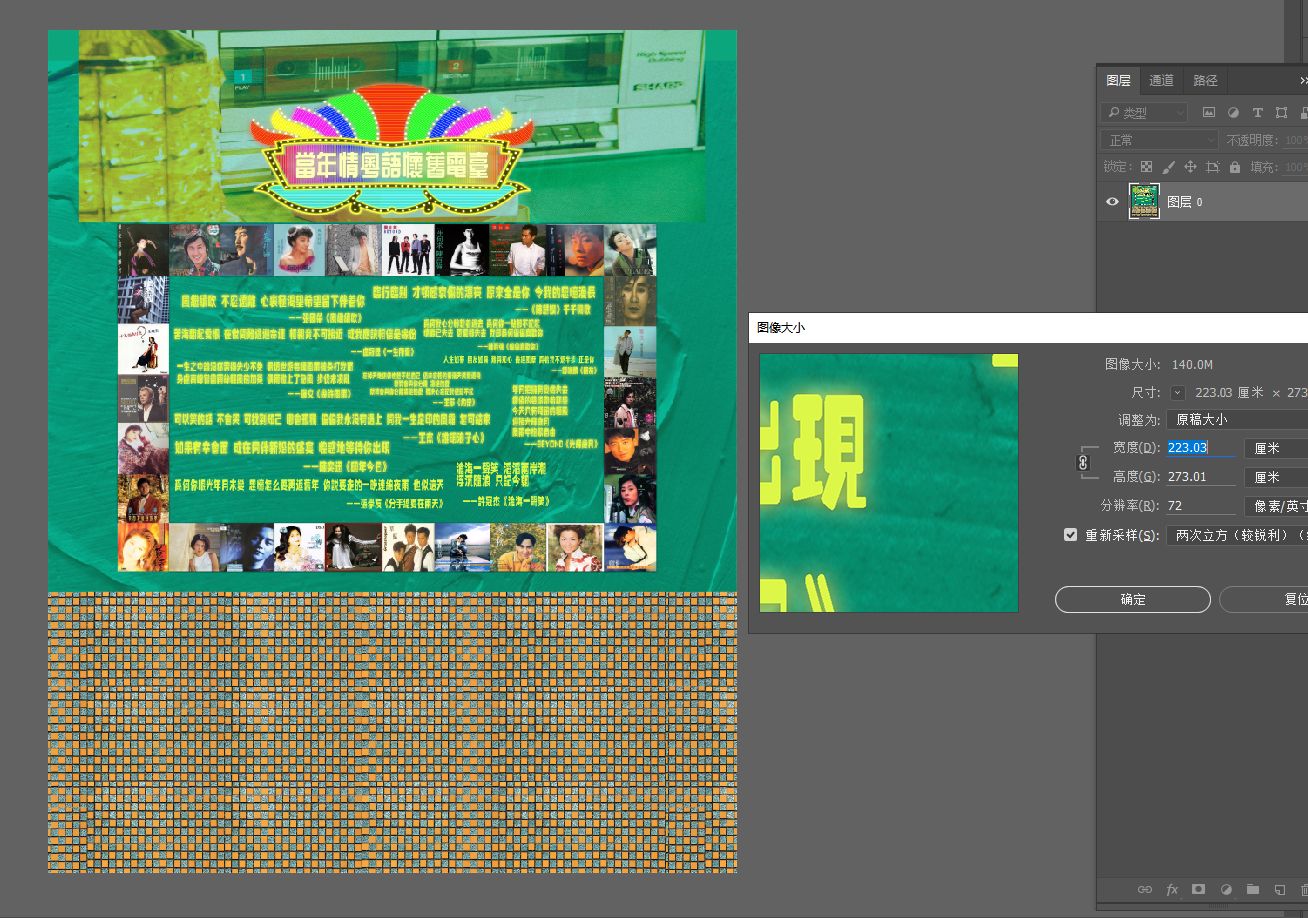Open the 正常 blend mode dropdown

pyautogui.click(x=1160, y=140)
